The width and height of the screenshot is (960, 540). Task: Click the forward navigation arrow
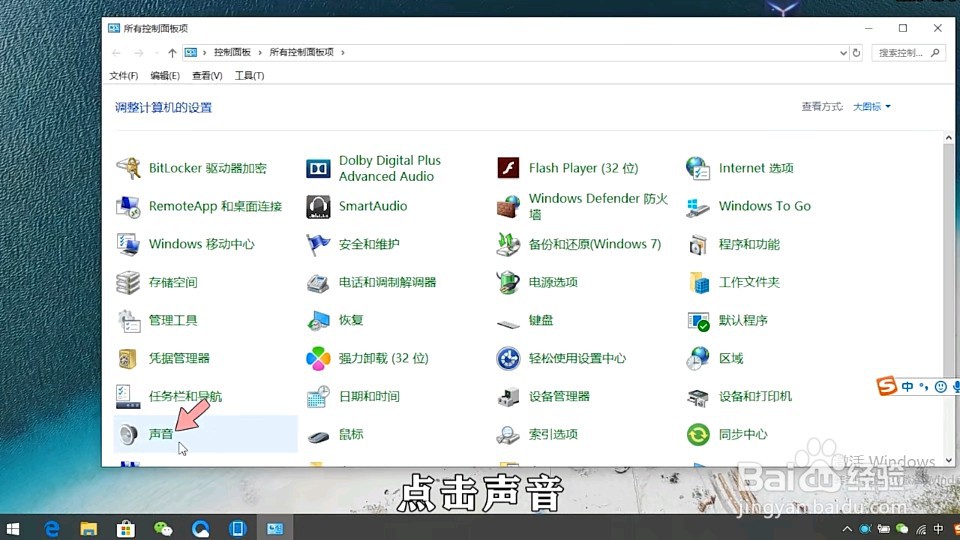click(x=139, y=53)
